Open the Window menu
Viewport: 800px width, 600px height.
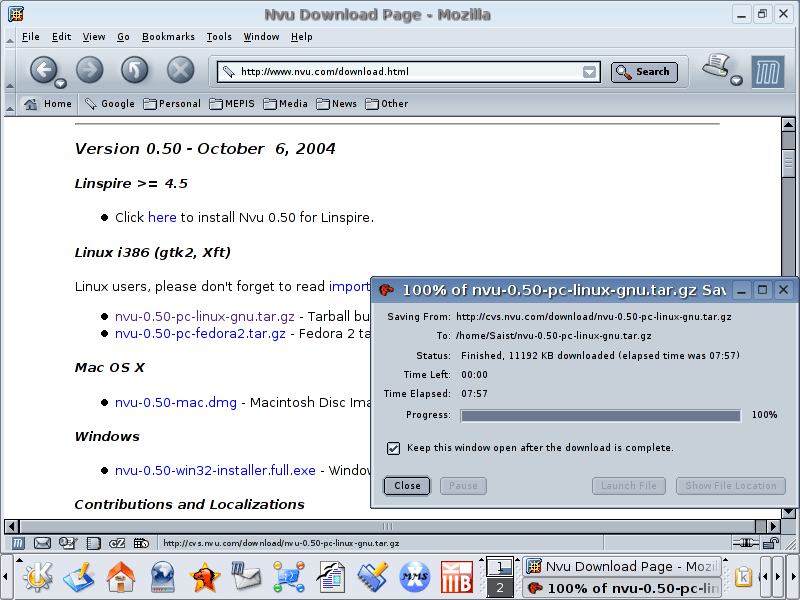(261, 37)
